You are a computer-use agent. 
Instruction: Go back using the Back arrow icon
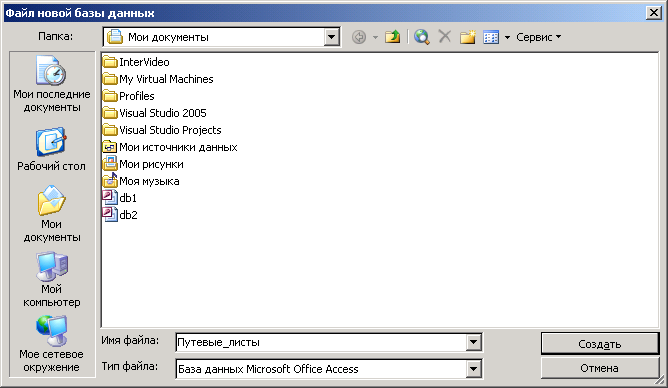coord(359,37)
